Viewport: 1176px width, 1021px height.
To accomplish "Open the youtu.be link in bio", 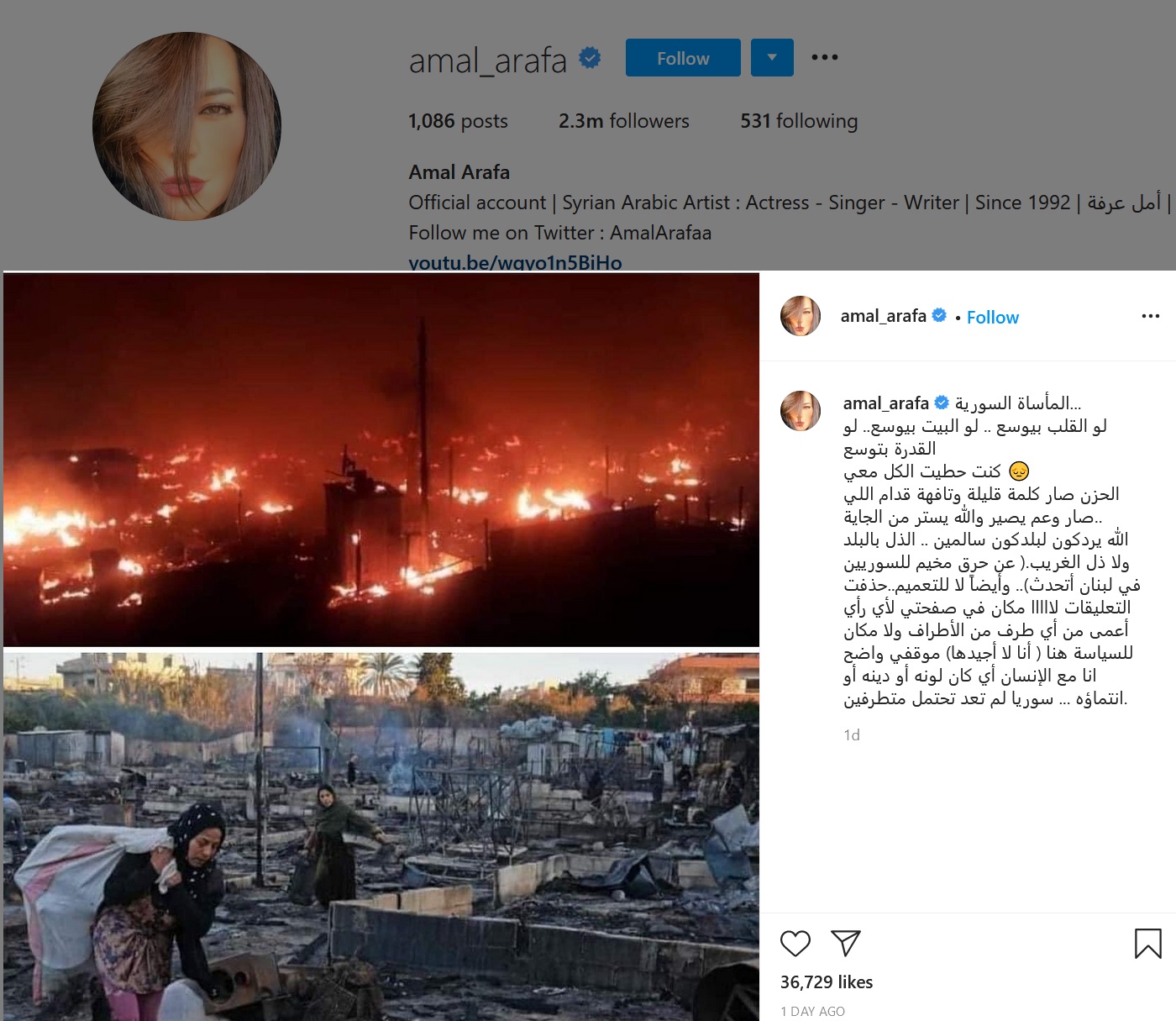I will [515, 262].
